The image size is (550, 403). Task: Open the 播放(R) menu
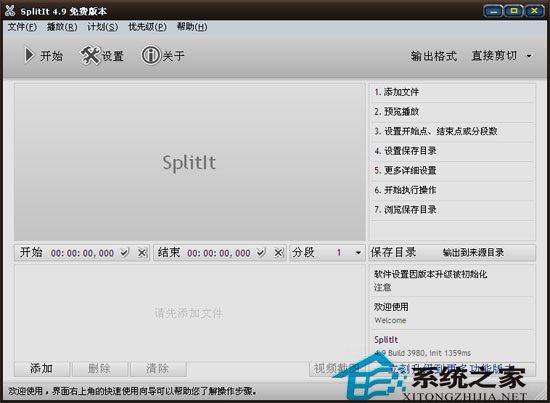pyautogui.click(x=62, y=27)
